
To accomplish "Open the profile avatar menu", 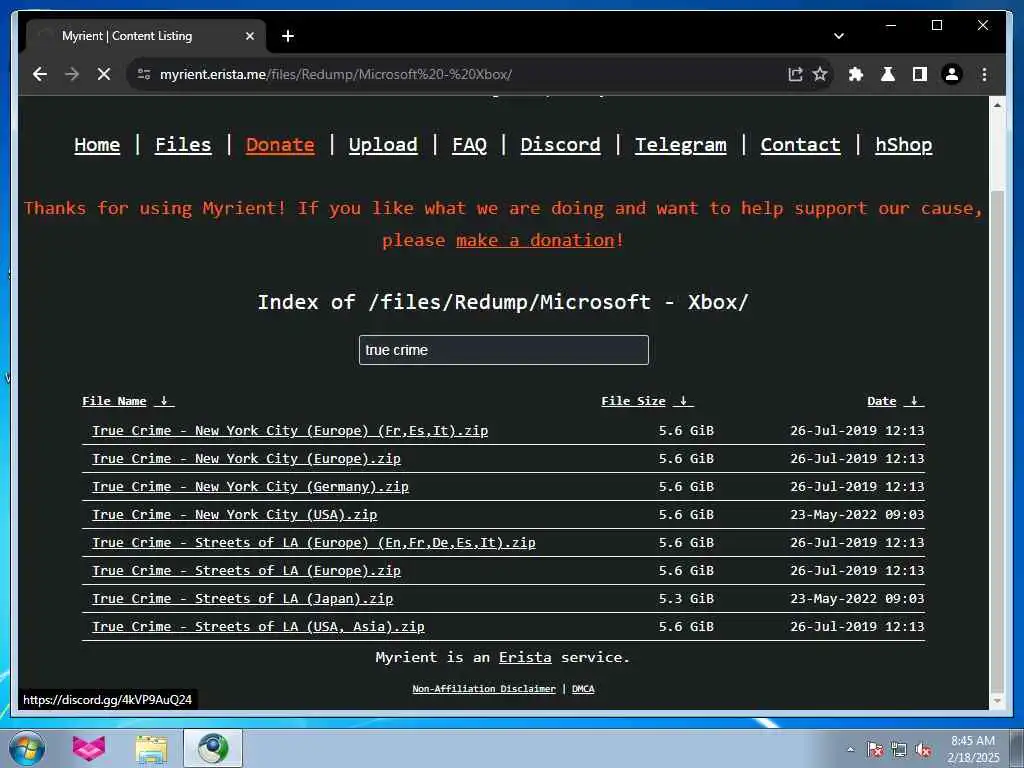I will 952,74.
